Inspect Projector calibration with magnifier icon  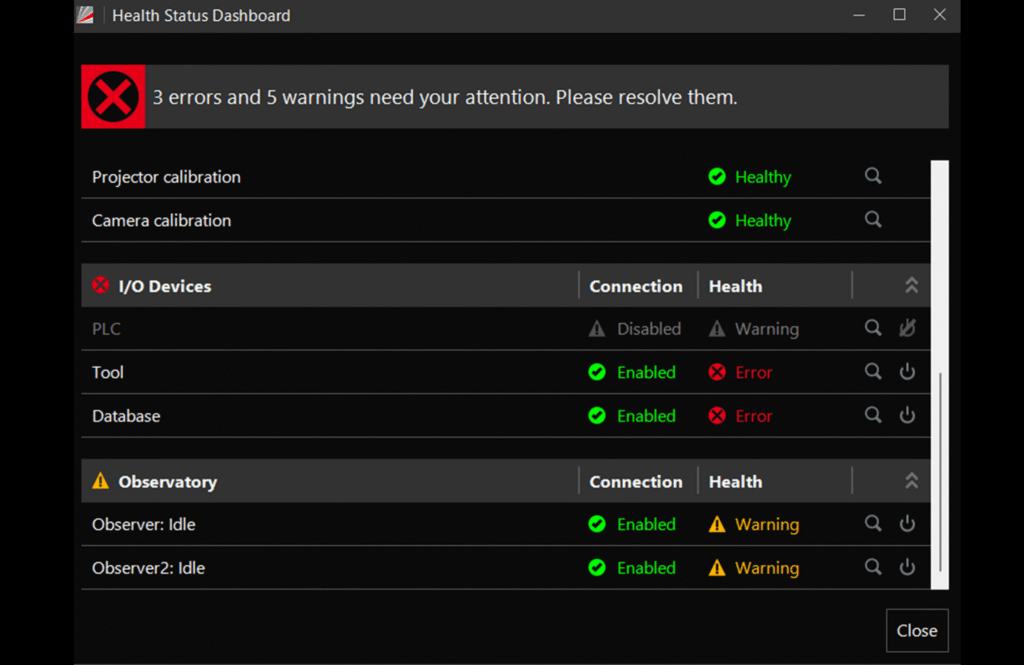click(x=873, y=176)
